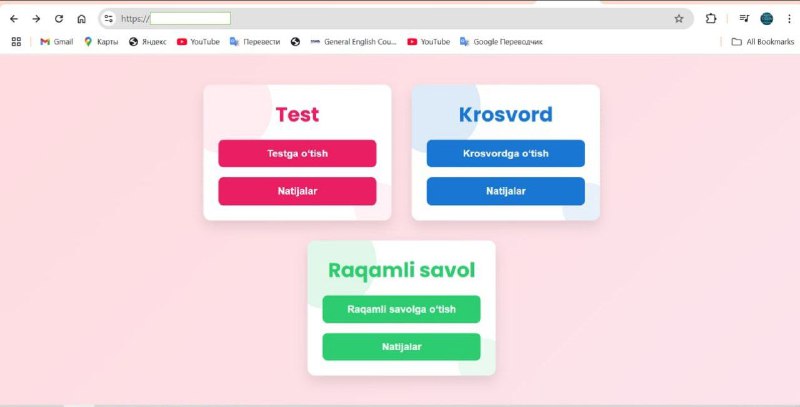This screenshot has width=800, height=407.
Task: Open the Карты maps bookmark
Action: tap(101, 42)
